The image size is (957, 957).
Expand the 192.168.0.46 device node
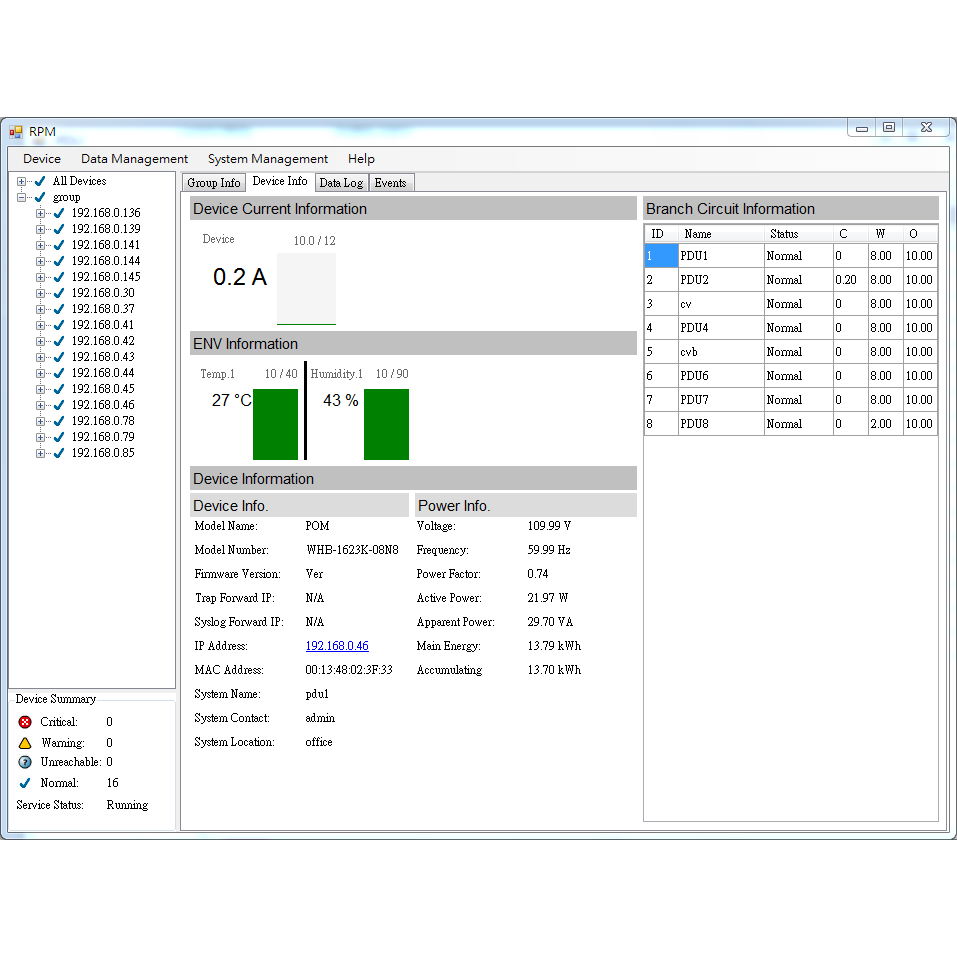click(40, 405)
